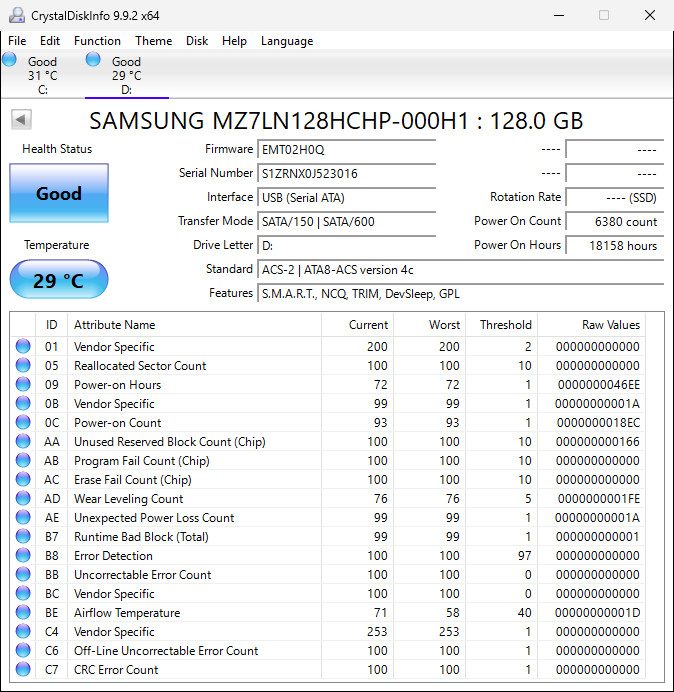This screenshot has height=692, width=674.
Task: Click the Firmware field EMT02H0Q
Action: tap(346, 150)
